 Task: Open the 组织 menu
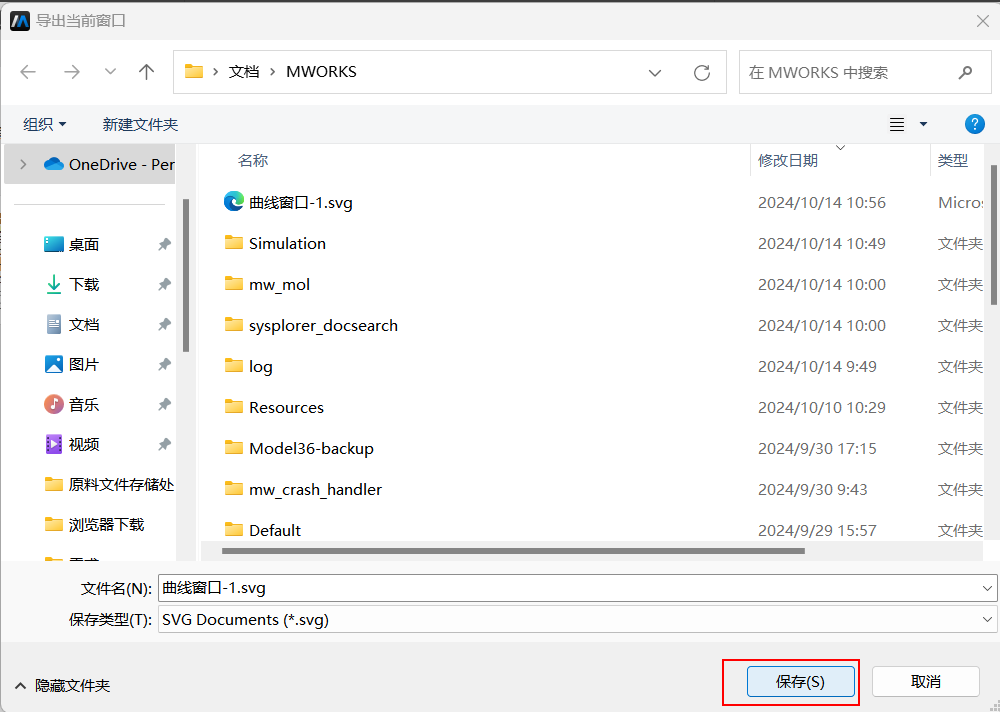(x=45, y=124)
